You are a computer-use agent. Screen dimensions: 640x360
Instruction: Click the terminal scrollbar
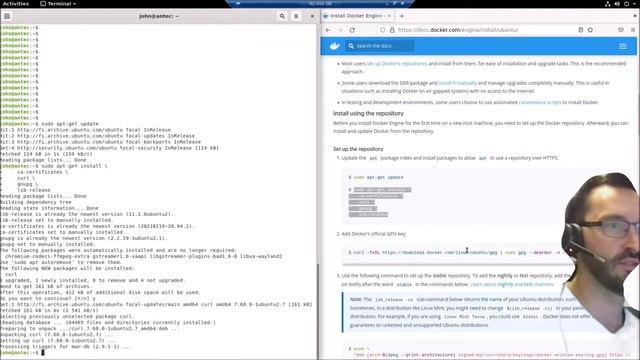tap(318, 310)
